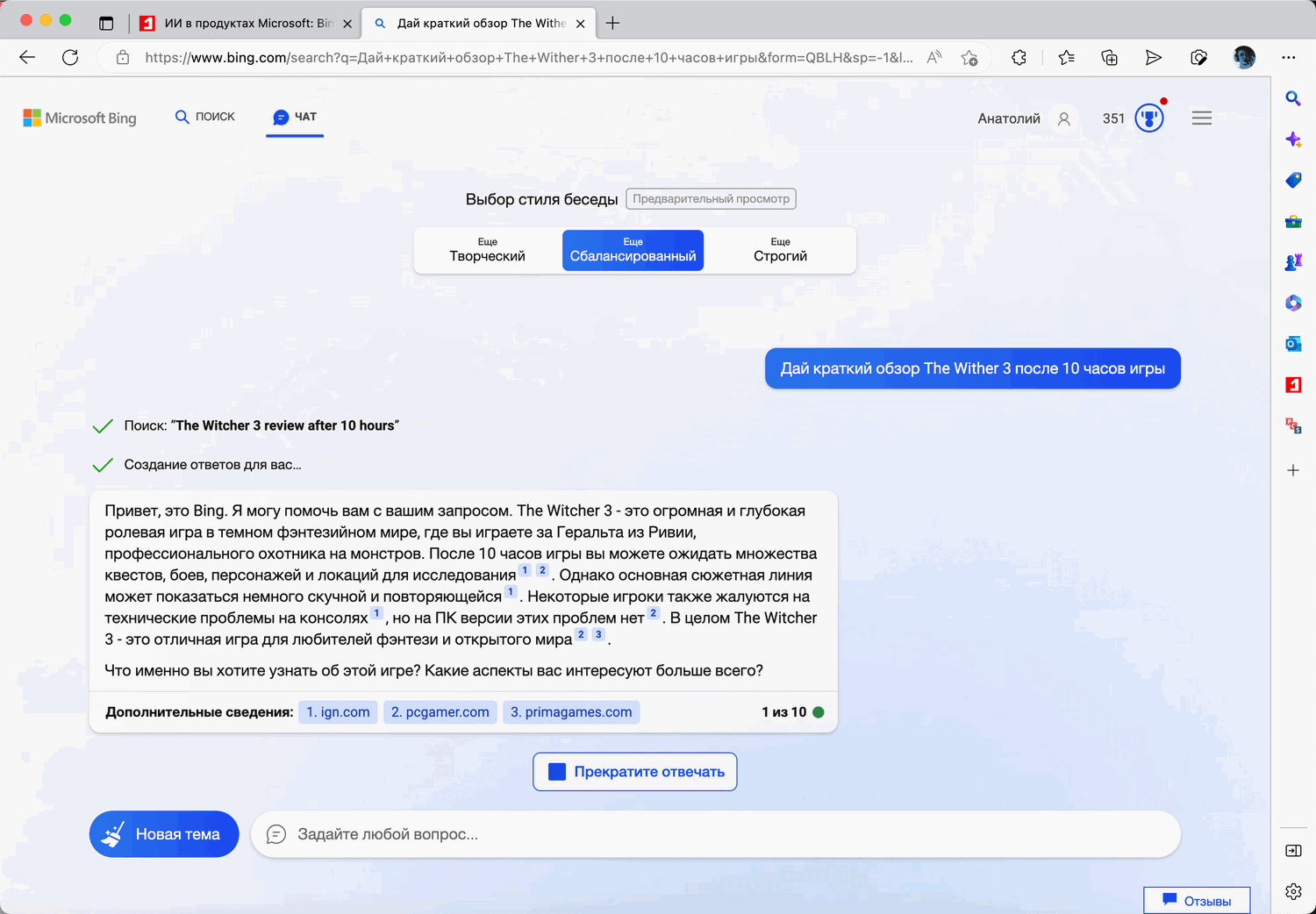Switch to the ЧАТ tab
This screenshot has height=914, width=1316.
pos(295,117)
